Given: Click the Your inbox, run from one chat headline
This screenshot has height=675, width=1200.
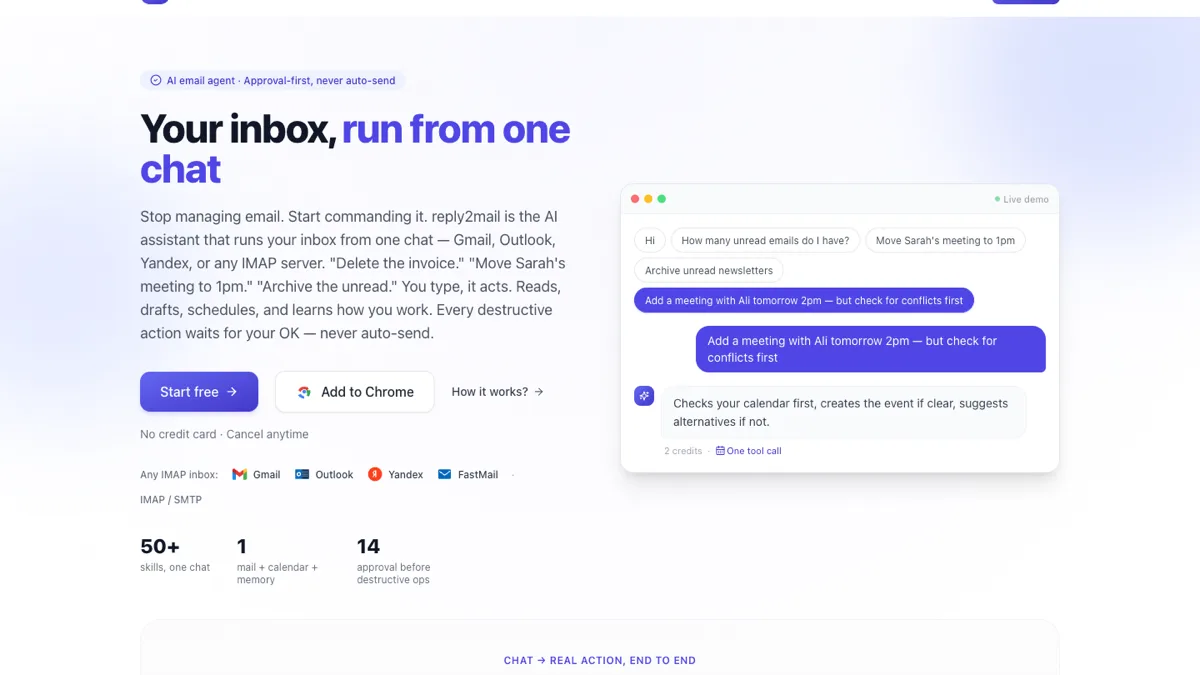Looking at the screenshot, I should 355,149.
